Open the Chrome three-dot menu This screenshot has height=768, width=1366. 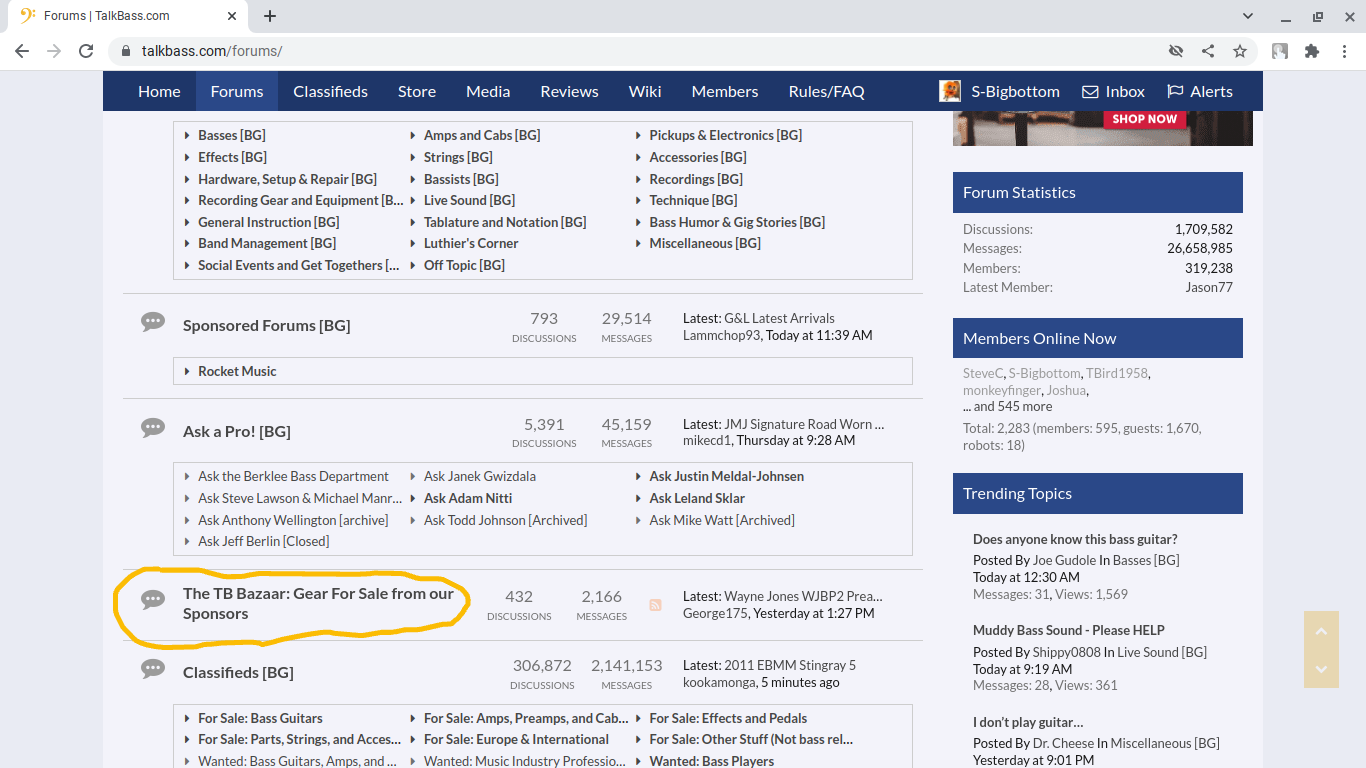[1344, 51]
